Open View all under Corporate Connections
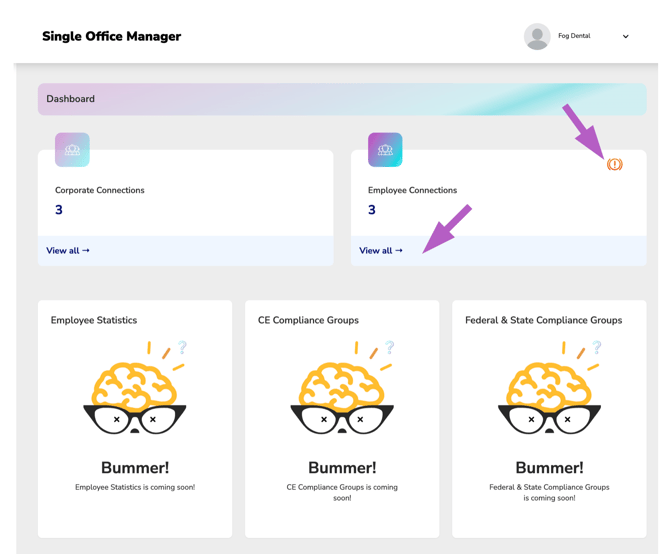The image size is (670, 554). (x=68, y=250)
